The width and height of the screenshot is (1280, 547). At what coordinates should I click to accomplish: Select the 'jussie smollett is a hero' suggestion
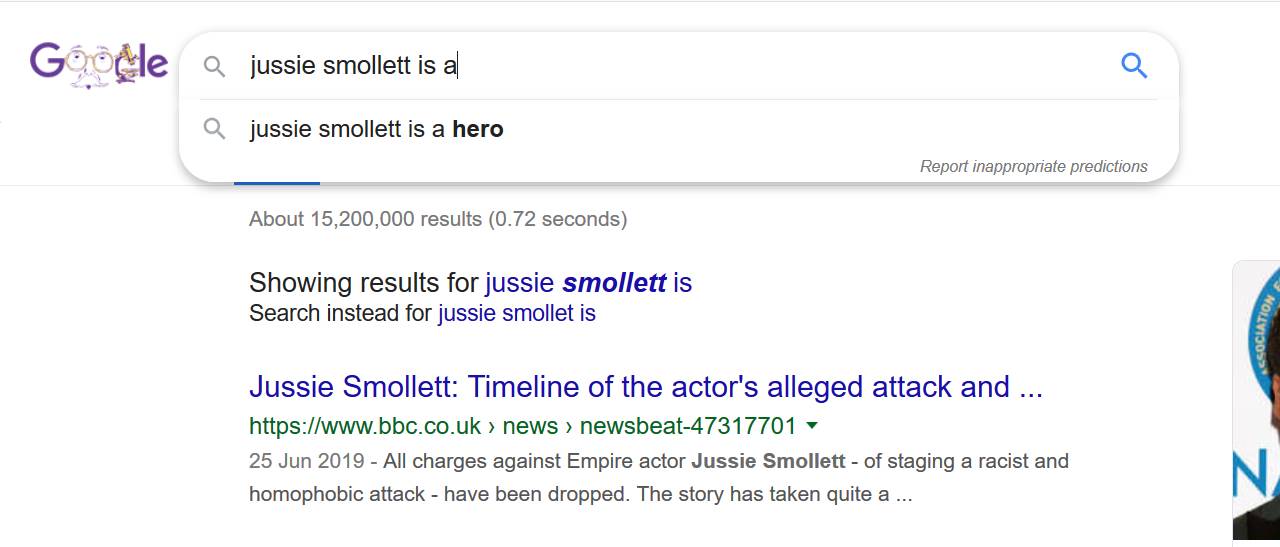pos(678,129)
